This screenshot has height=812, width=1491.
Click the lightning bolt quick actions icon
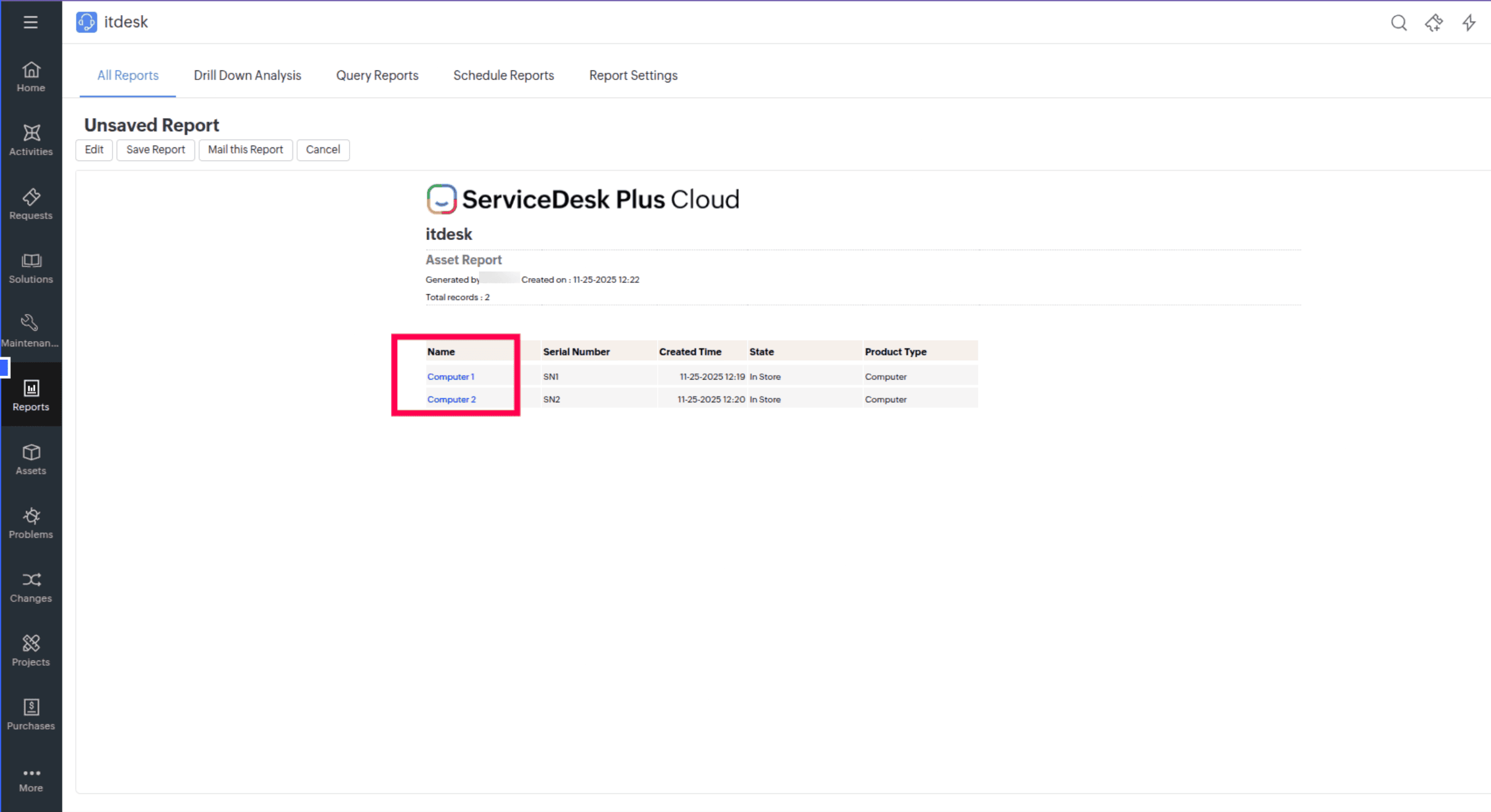point(1469,23)
